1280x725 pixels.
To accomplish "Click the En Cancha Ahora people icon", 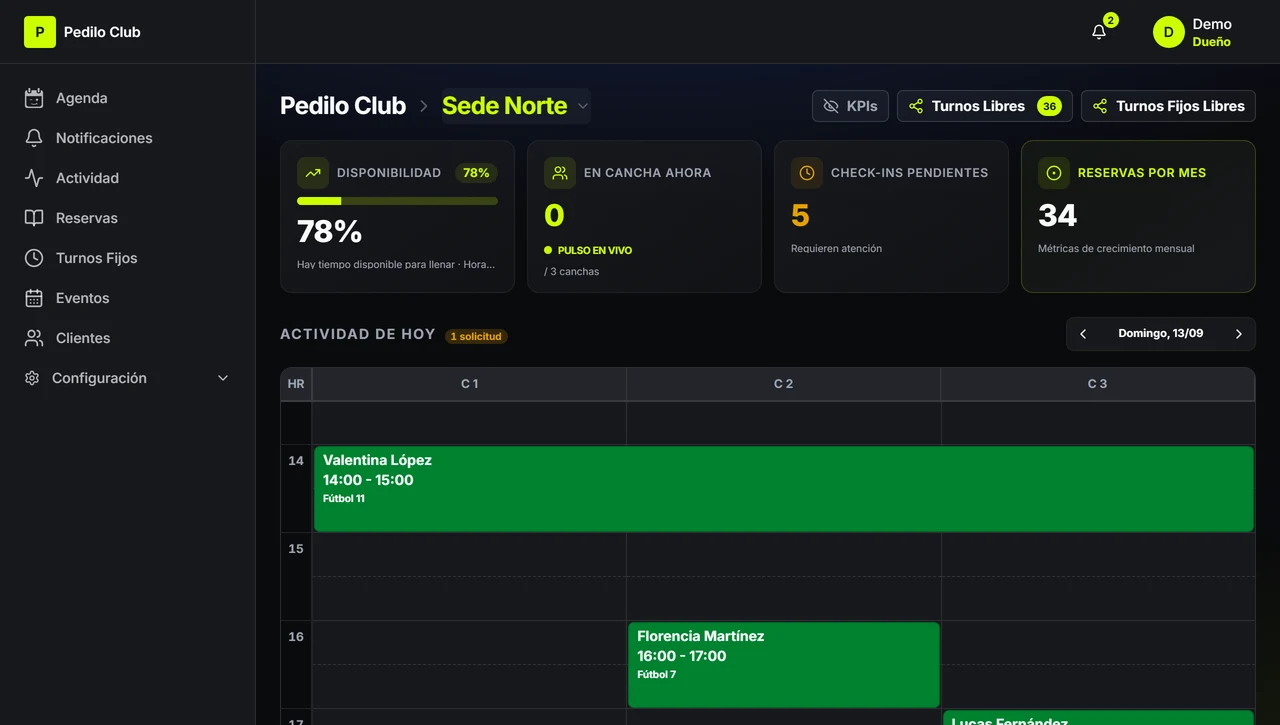I will point(560,173).
